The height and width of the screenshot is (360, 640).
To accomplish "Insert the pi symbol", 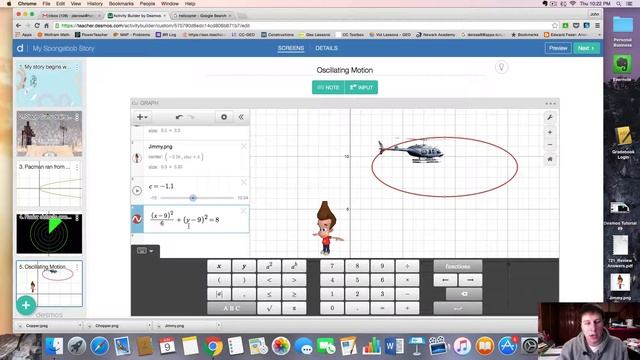I will tap(294, 308).
